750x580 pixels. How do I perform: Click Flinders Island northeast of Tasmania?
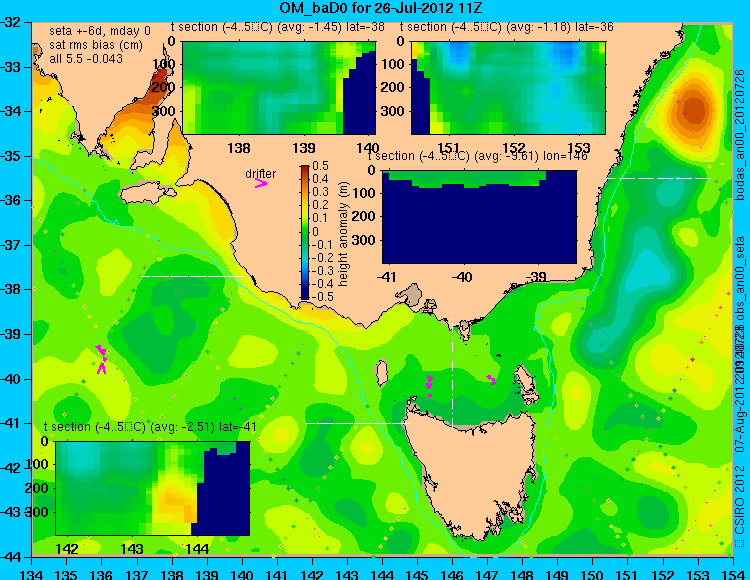528,380
